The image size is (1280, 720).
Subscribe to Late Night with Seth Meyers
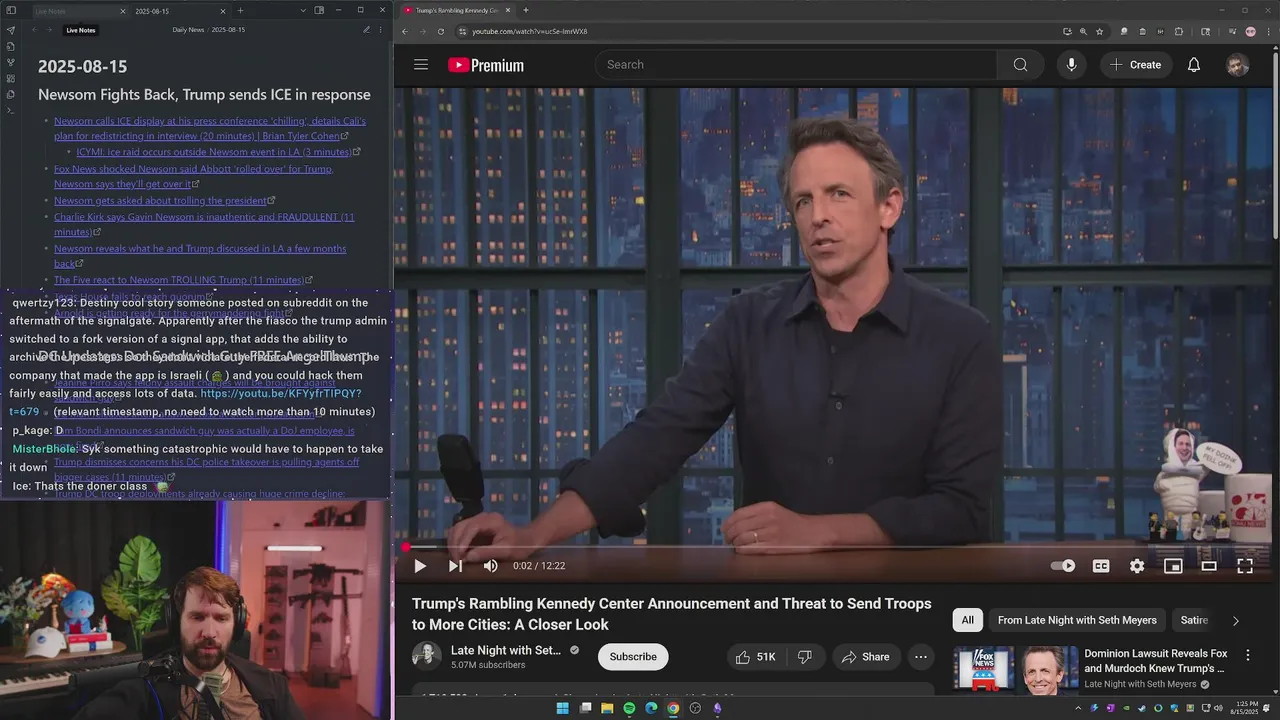[633, 657]
